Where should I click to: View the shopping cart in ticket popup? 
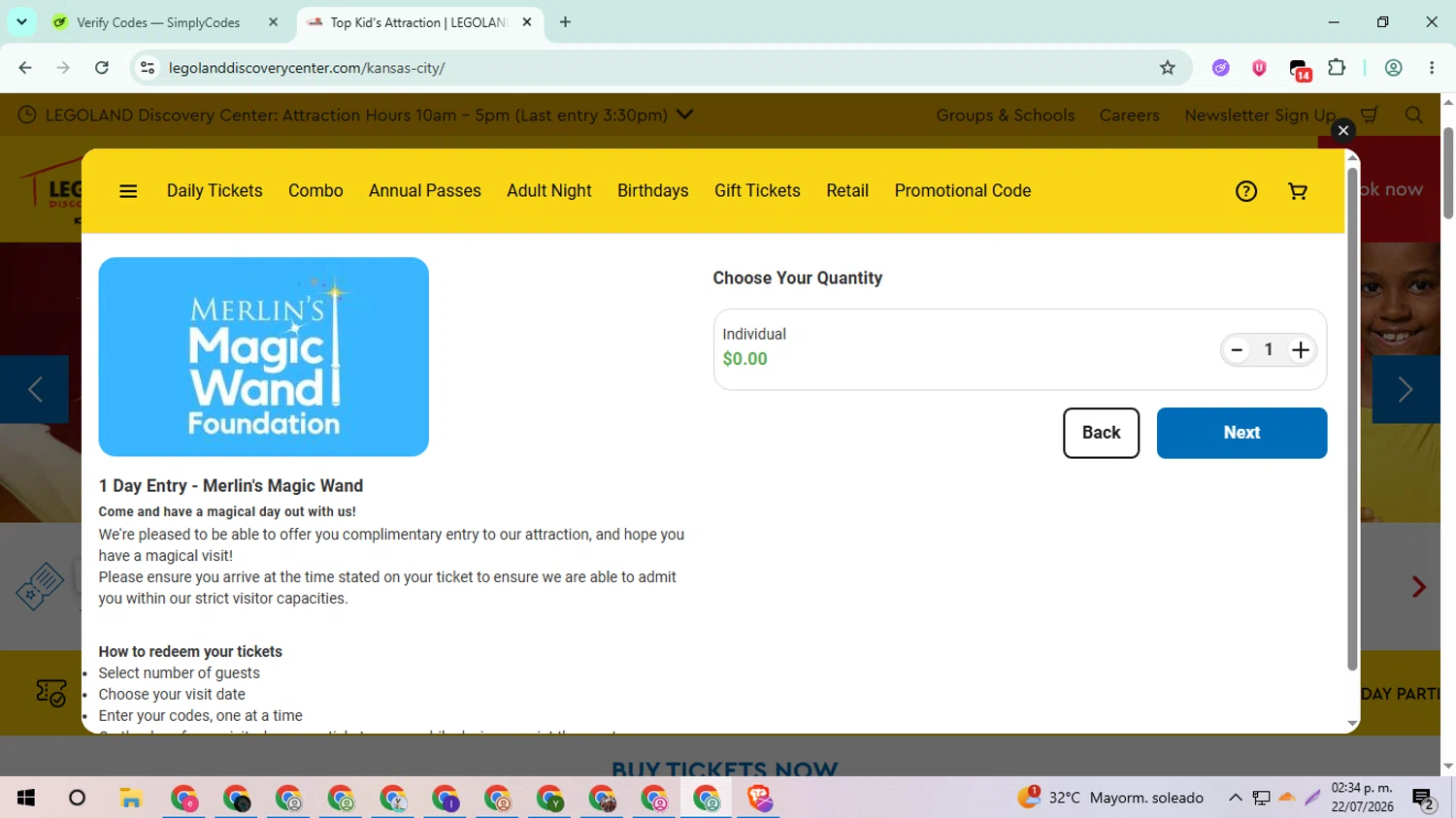pyautogui.click(x=1298, y=191)
